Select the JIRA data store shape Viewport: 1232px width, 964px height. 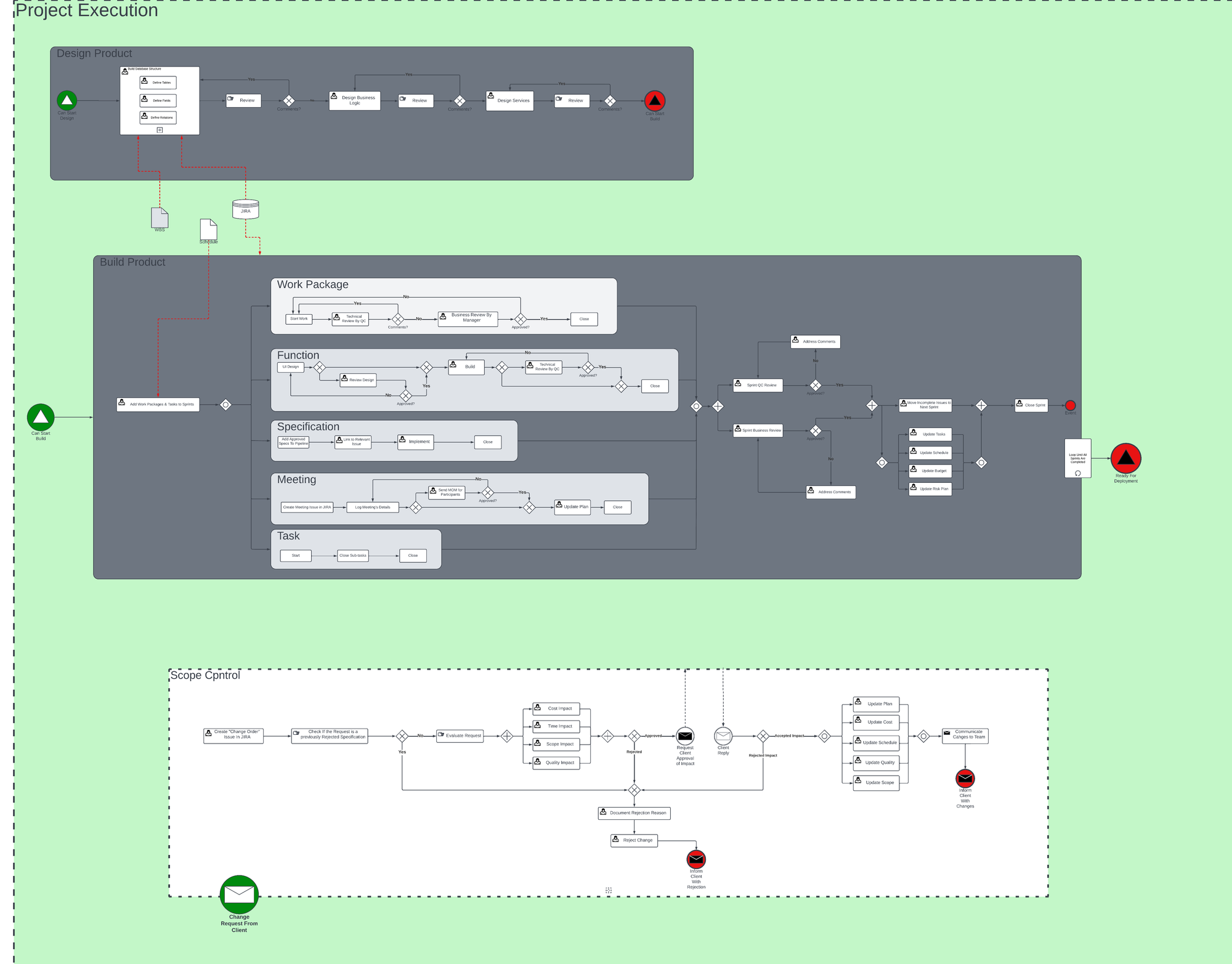[245, 209]
